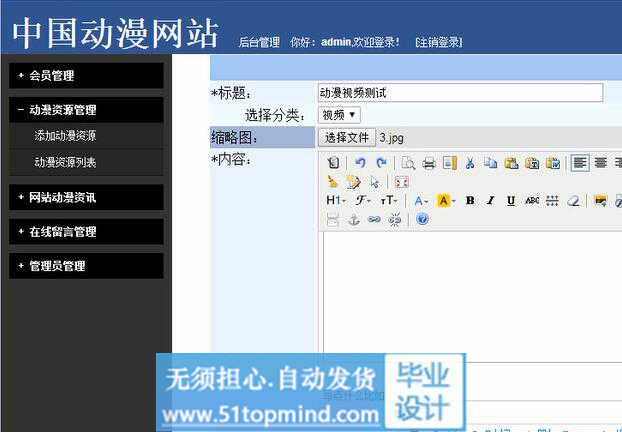The height and width of the screenshot is (432, 622).
Task: Expand the 在线留言管理 menu section
Action: [86, 232]
